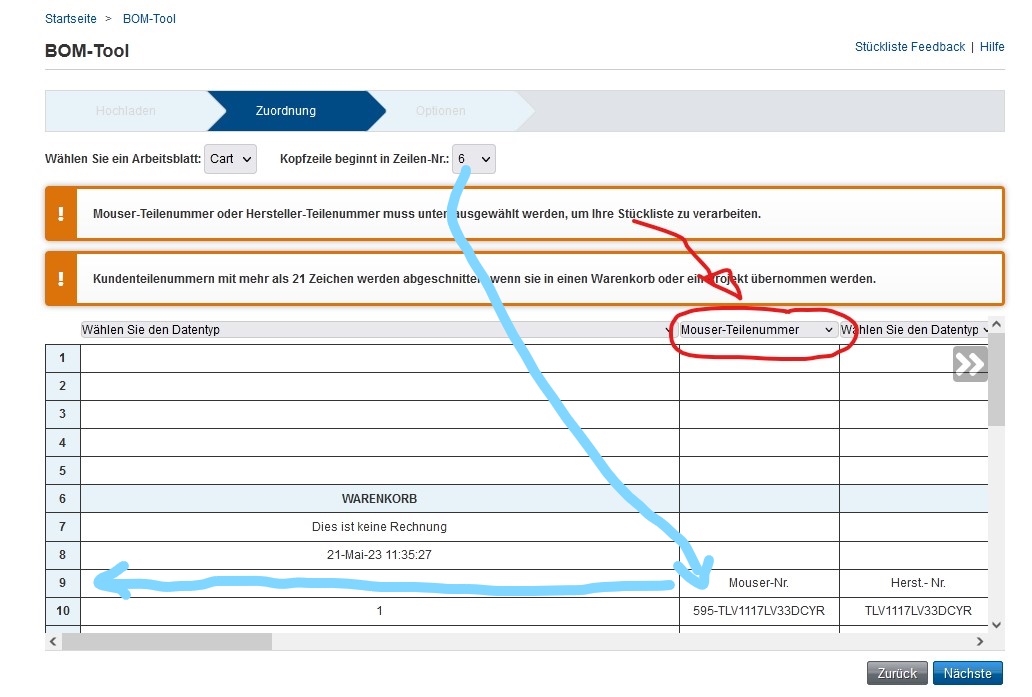Select the 595-TLV1117LV33DCYR cell
This screenshot has width=1032, height=697.
pos(759,611)
